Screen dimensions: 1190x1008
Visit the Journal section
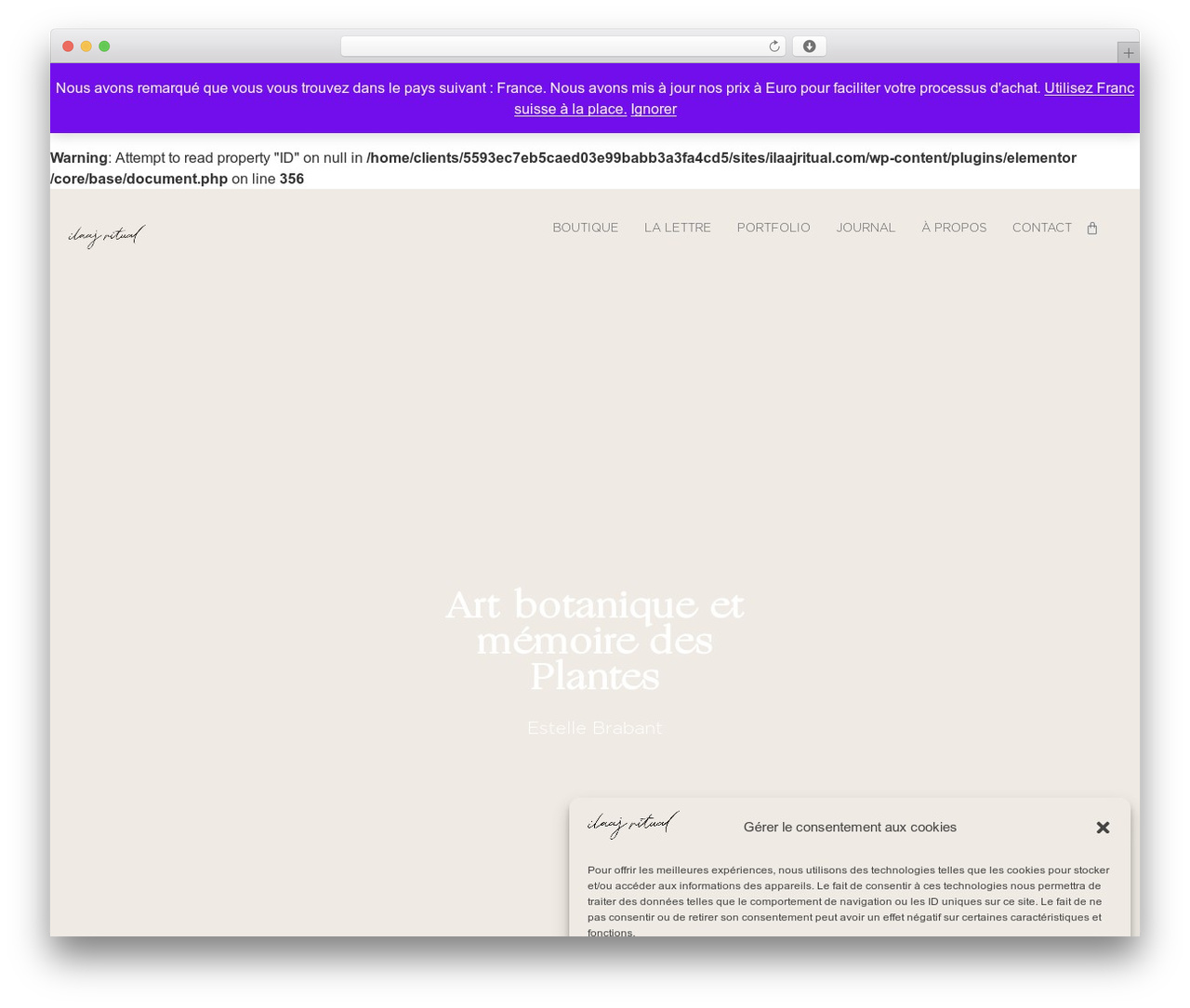click(x=866, y=228)
